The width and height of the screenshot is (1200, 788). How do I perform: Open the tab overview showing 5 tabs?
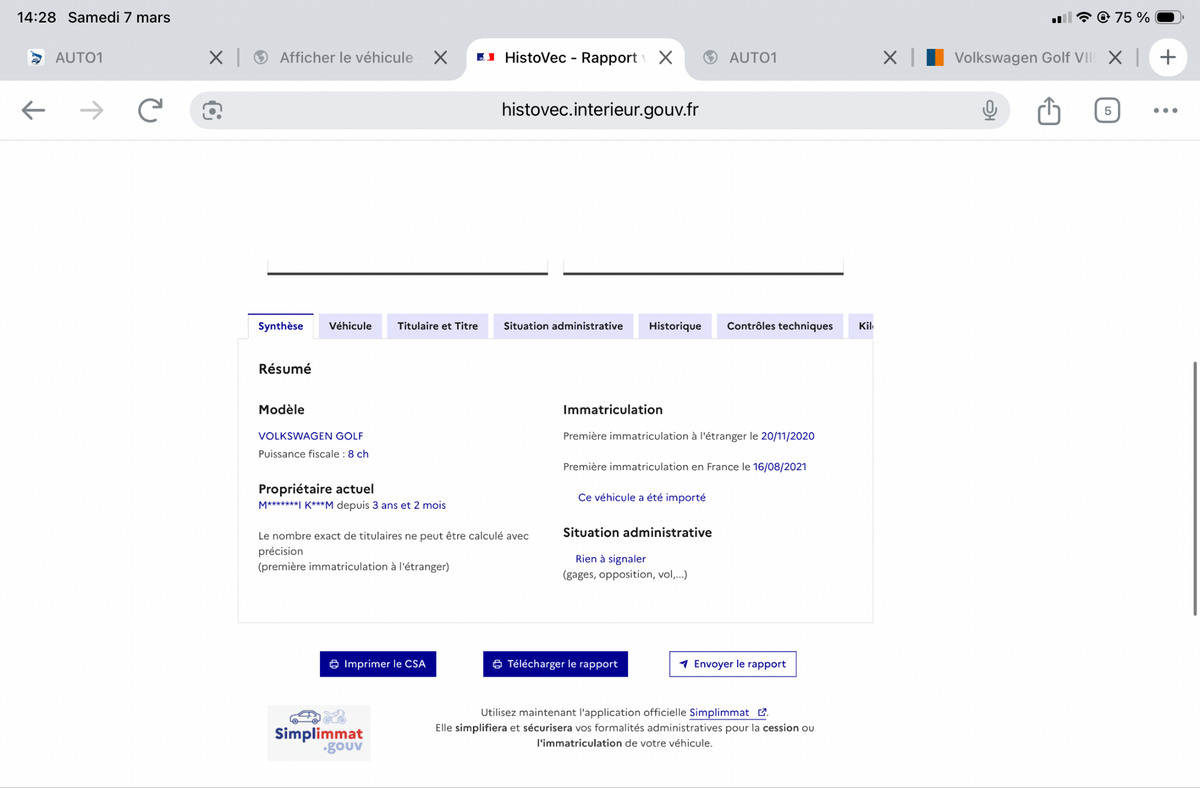(x=1106, y=111)
